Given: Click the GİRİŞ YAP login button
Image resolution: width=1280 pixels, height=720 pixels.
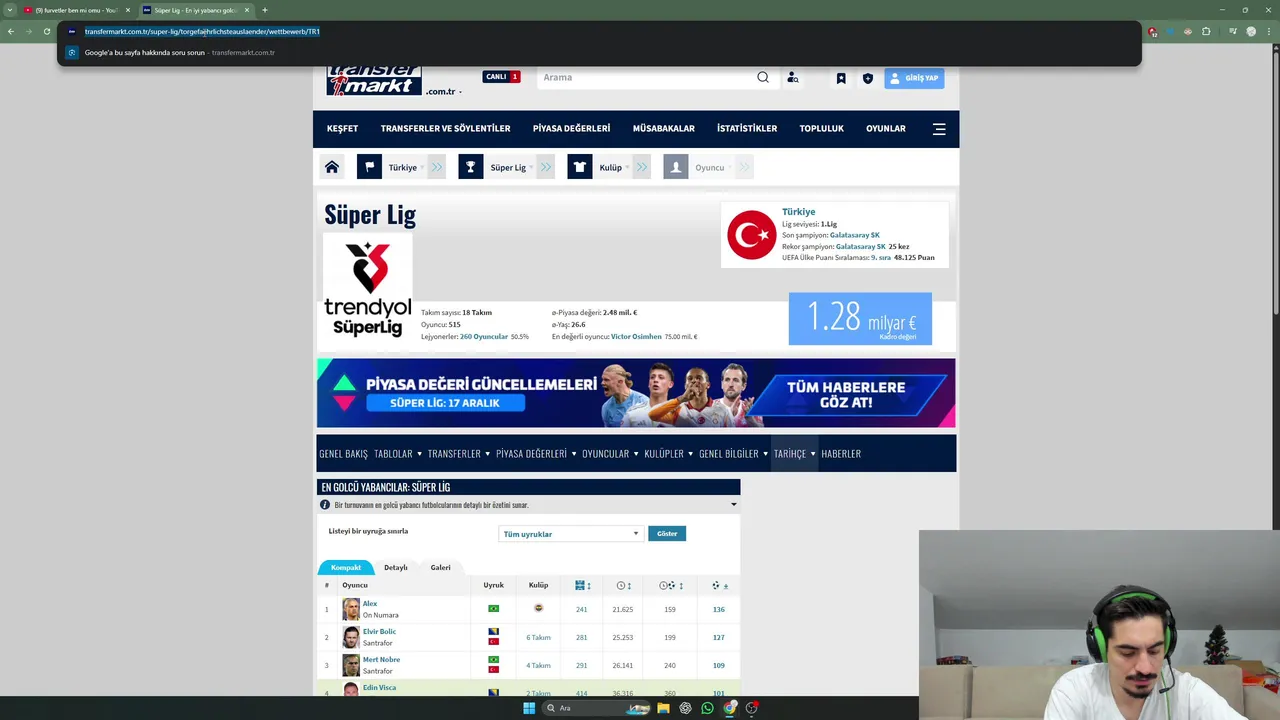Looking at the screenshot, I should 914,78.
